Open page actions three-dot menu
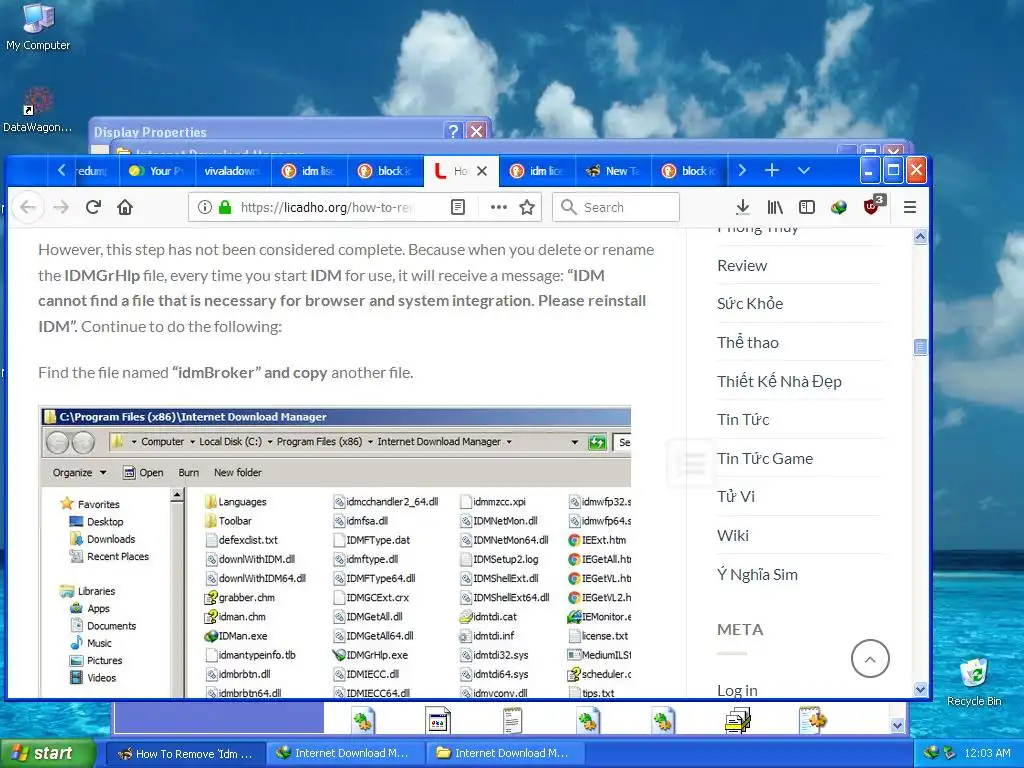Image resolution: width=1024 pixels, height=768 pixels. (x=499, y=208)
